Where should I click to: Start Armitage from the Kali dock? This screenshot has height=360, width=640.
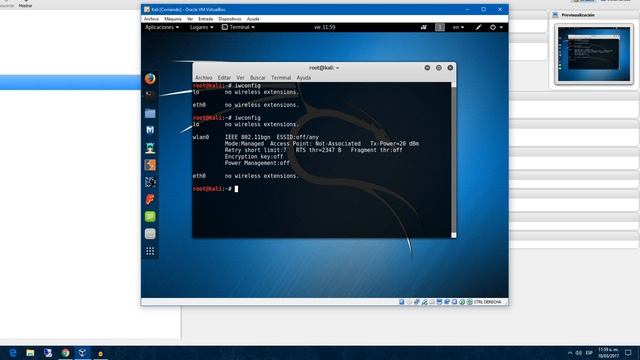(150, 148)
